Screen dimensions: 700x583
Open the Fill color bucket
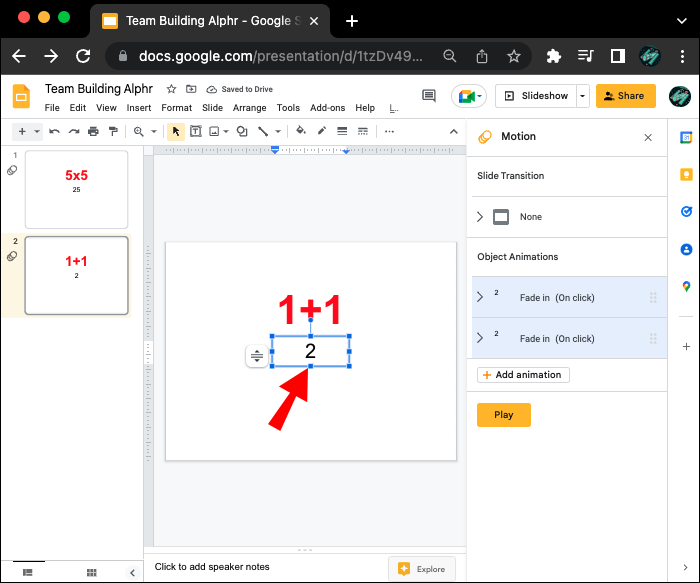pyautogui.click(x=301, y=131)
